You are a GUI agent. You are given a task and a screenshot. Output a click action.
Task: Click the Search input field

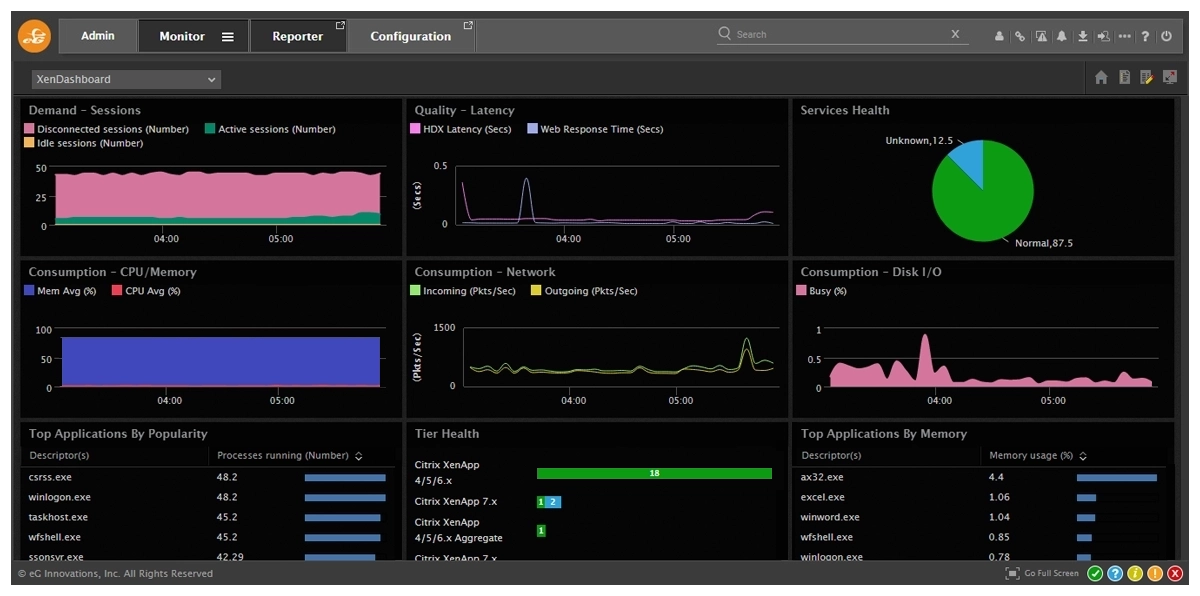[841, 34]
